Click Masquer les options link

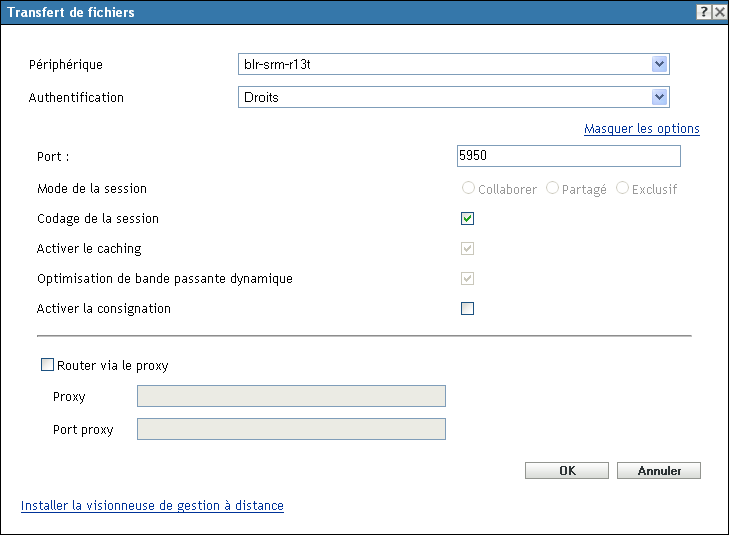click(x=641, y=129)
